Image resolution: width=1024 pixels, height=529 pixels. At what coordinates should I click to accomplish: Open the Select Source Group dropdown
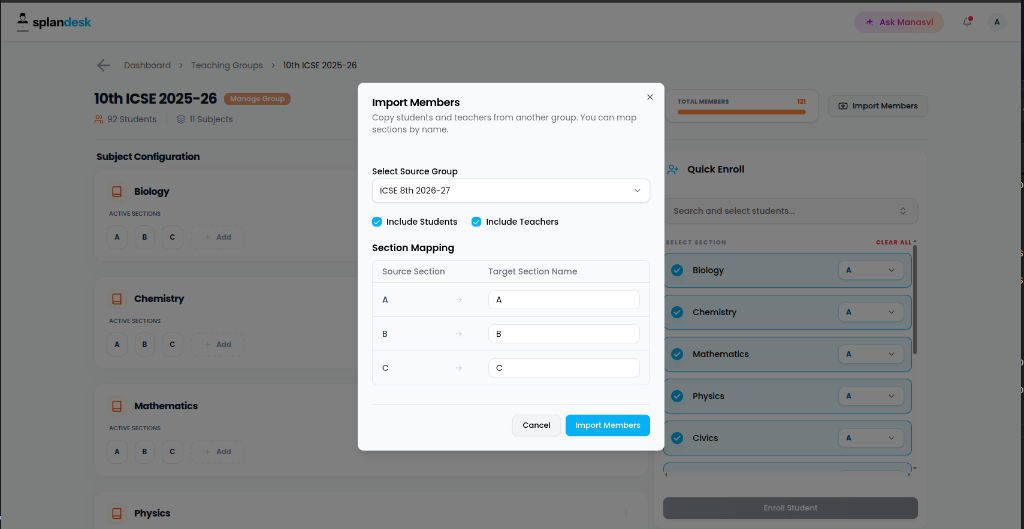tap(511, 191)
